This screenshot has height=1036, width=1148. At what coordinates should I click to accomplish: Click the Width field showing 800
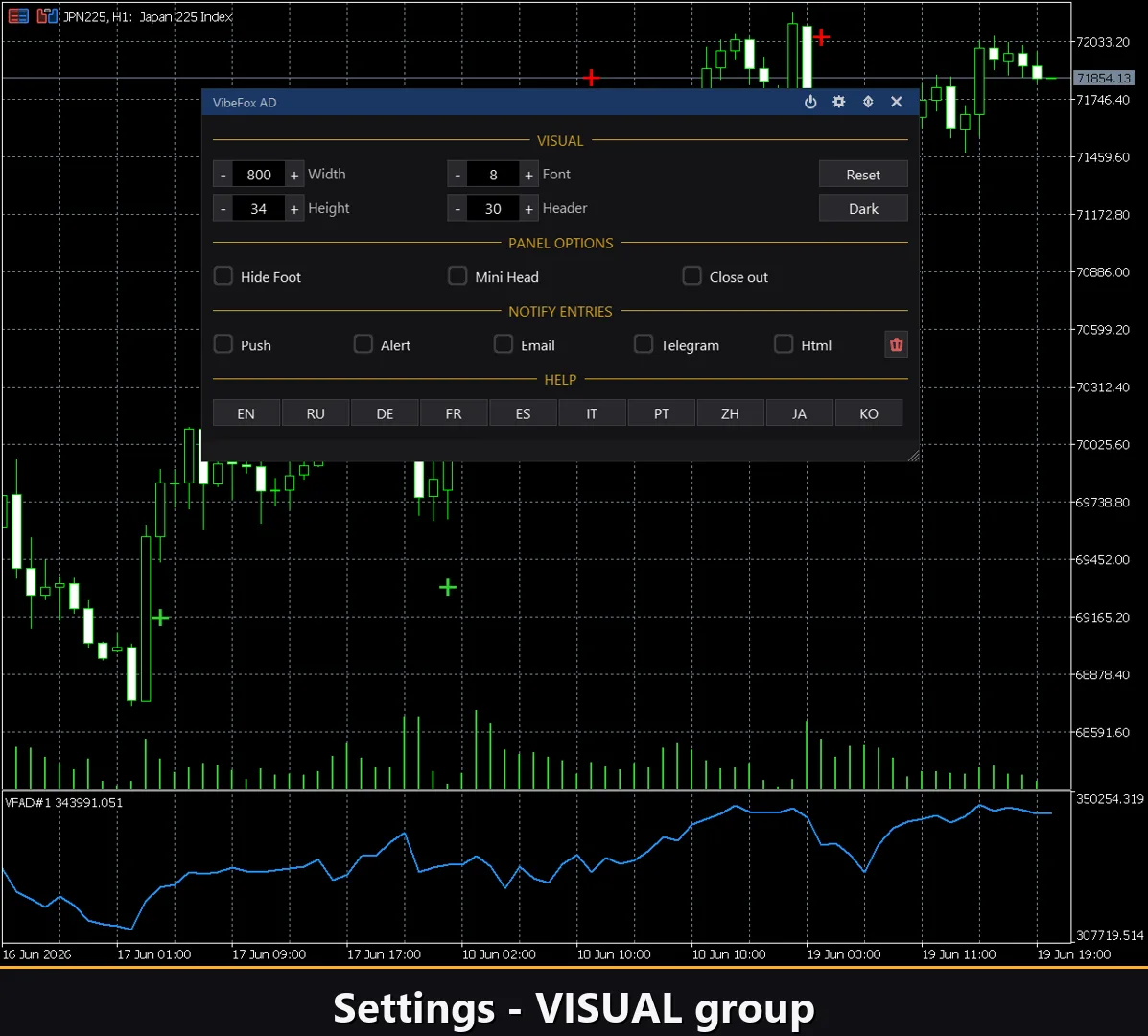click(x=258, y=175)
